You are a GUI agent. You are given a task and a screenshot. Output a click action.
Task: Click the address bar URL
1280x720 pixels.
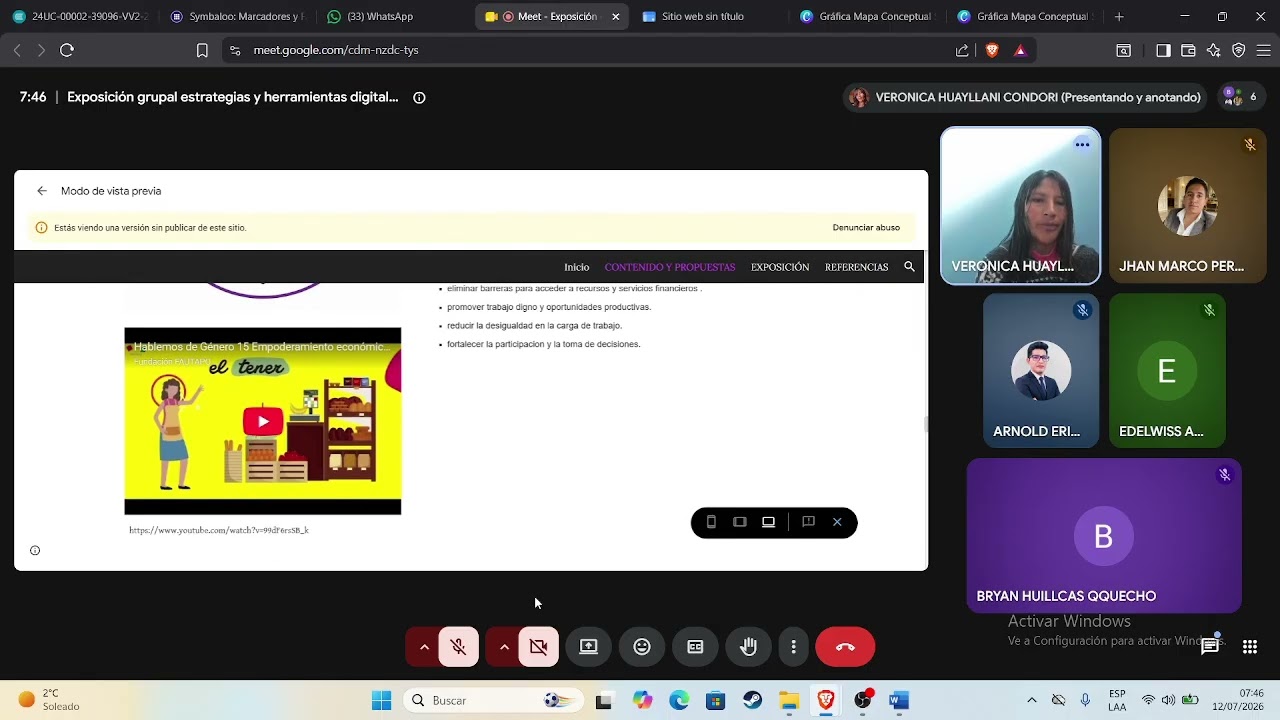[x=336, y=50]
